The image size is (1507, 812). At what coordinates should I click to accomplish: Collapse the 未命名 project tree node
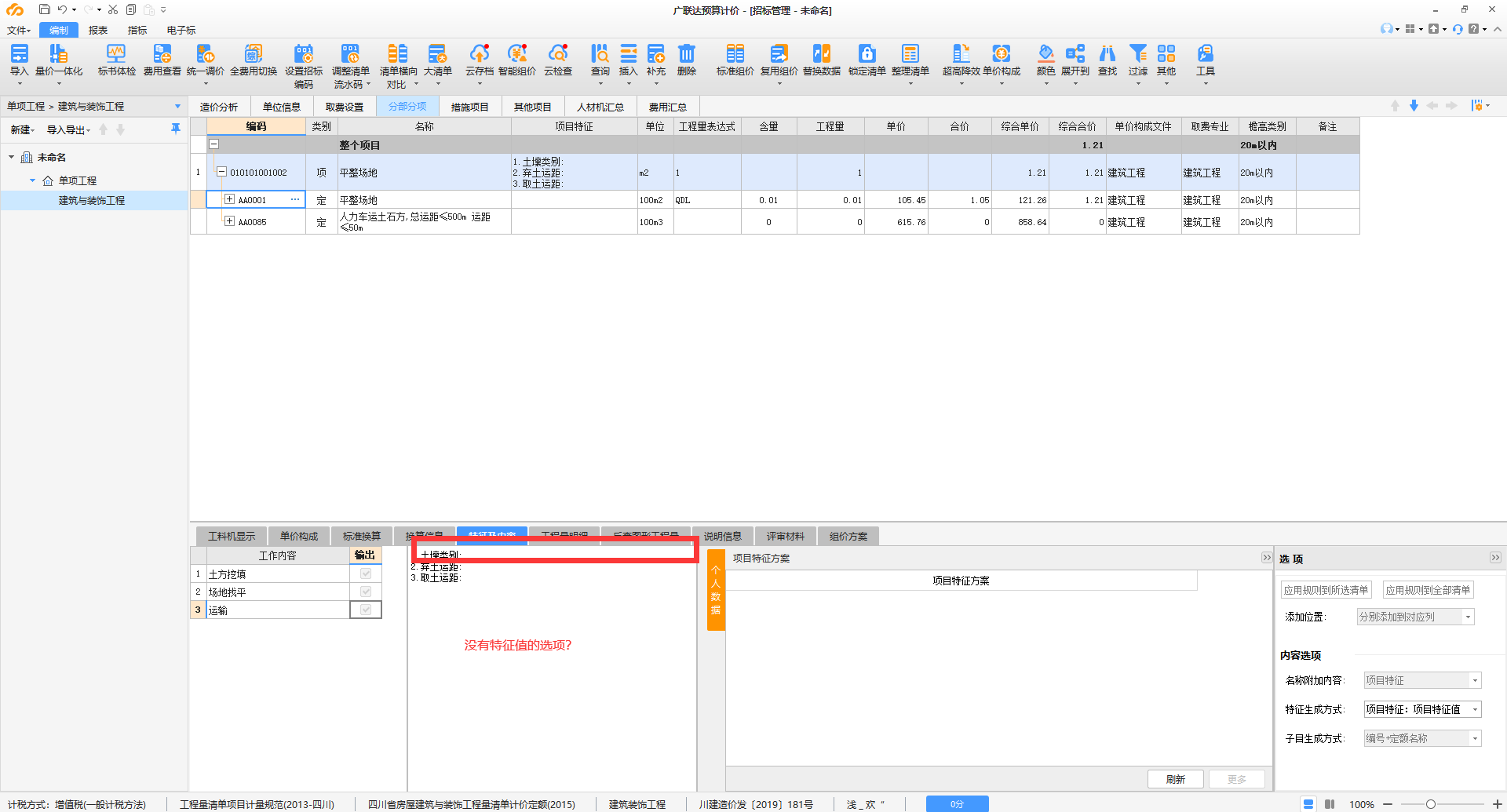12,157
